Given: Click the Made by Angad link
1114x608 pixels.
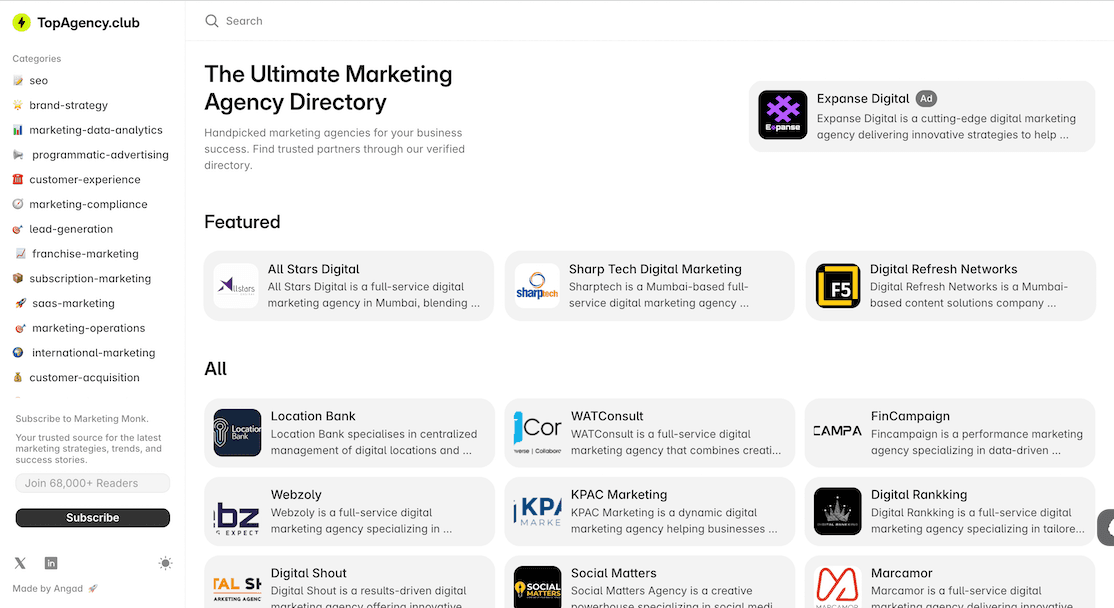Looking at the screenshot, I should [x=48, y=588].
